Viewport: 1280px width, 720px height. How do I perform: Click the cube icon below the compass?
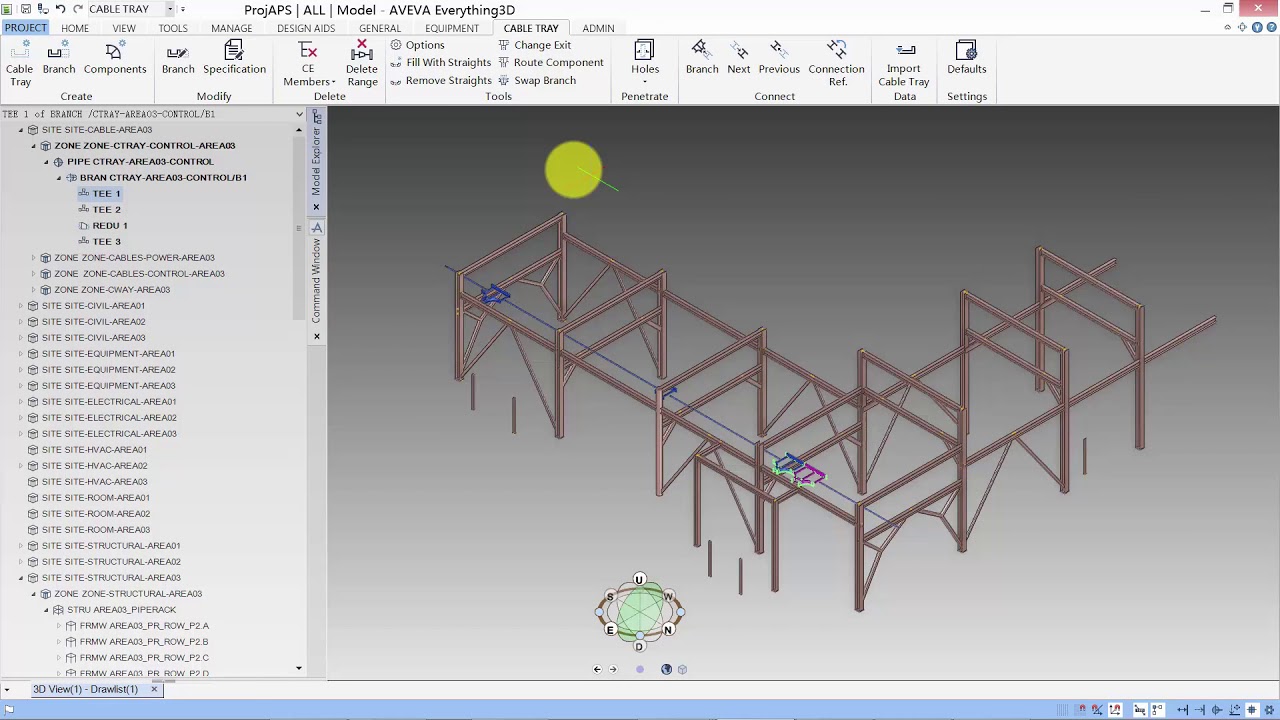[x=682, y=669]
